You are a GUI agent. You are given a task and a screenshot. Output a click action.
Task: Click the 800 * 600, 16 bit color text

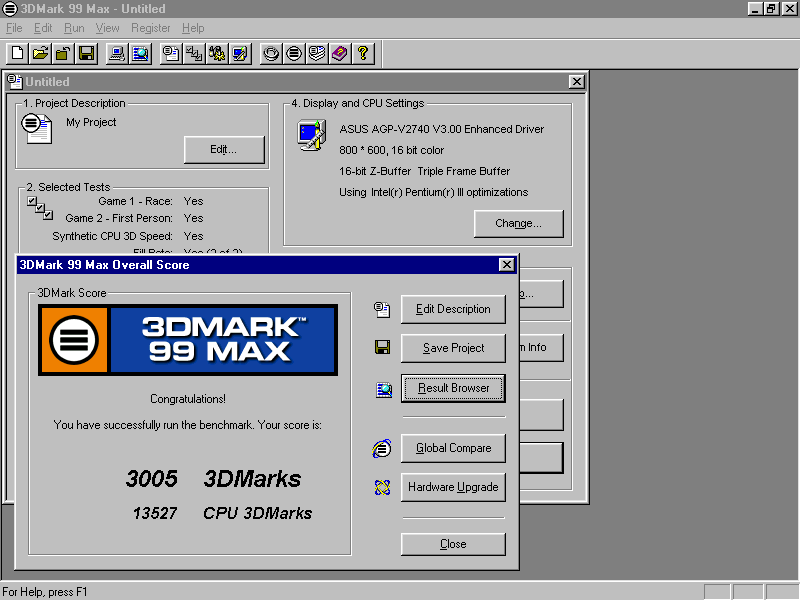[392, 150]
